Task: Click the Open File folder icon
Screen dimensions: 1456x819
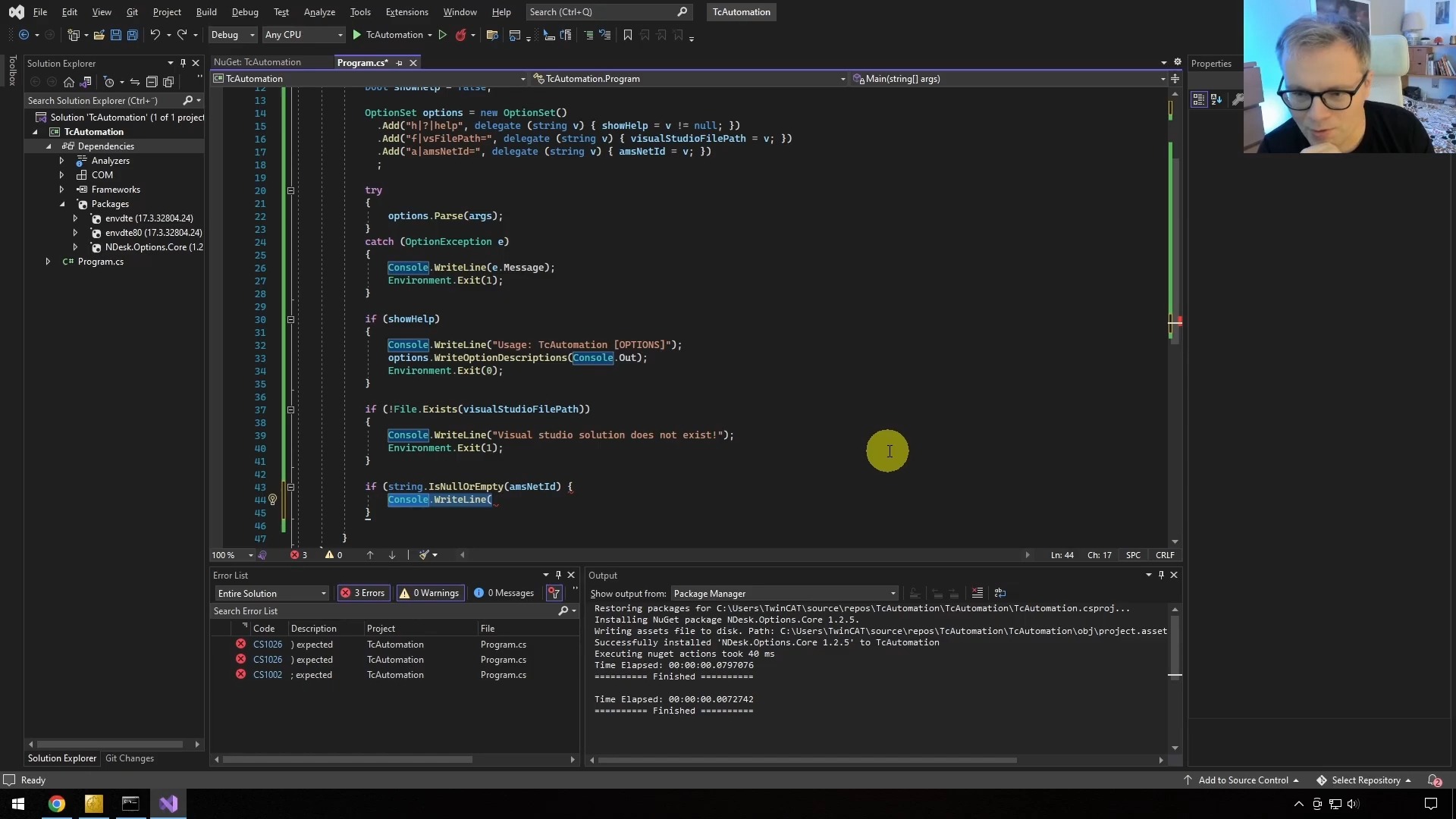Action: 99,35
